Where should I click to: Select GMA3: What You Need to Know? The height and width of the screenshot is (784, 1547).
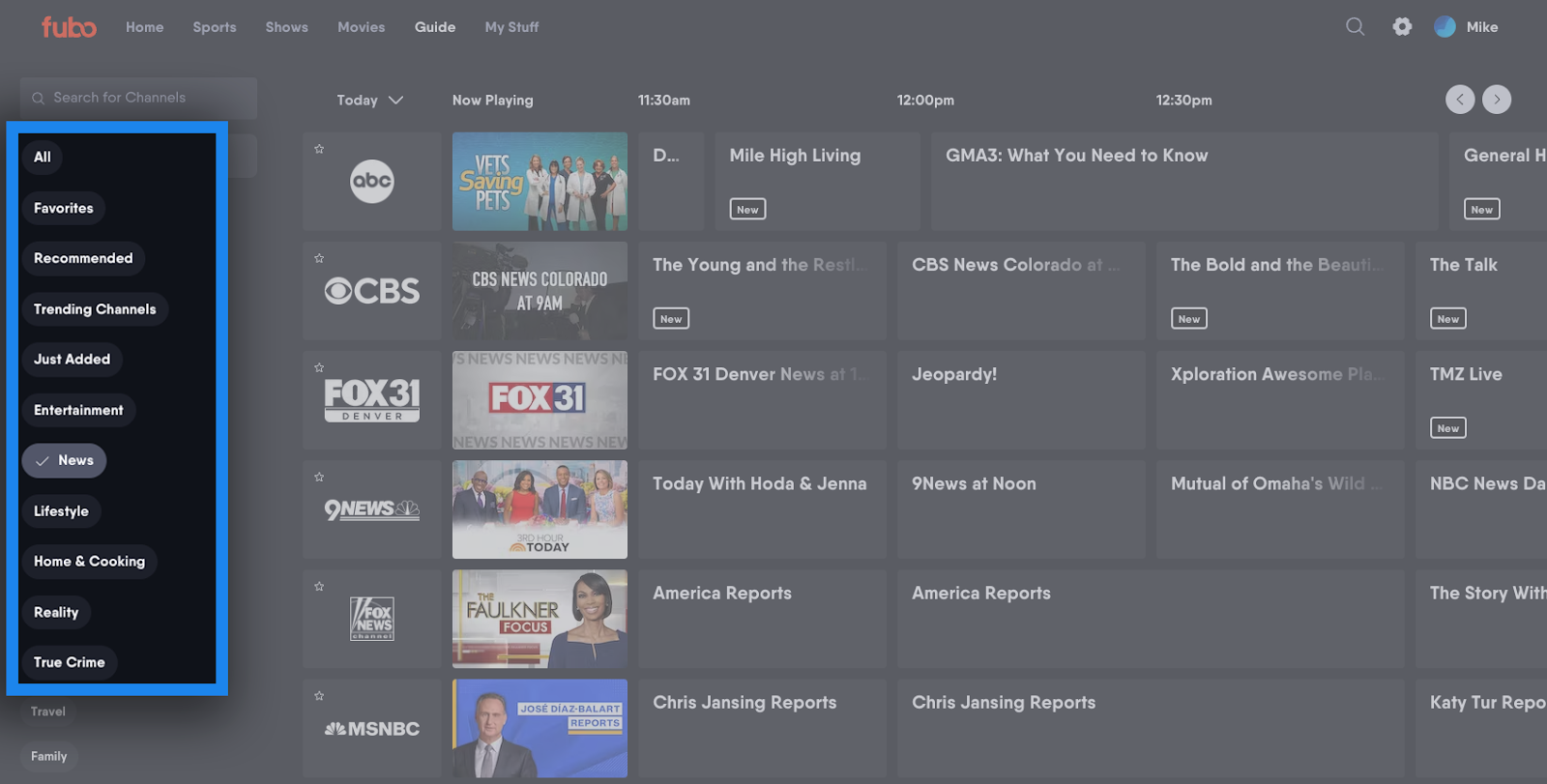coord(1183,182)
